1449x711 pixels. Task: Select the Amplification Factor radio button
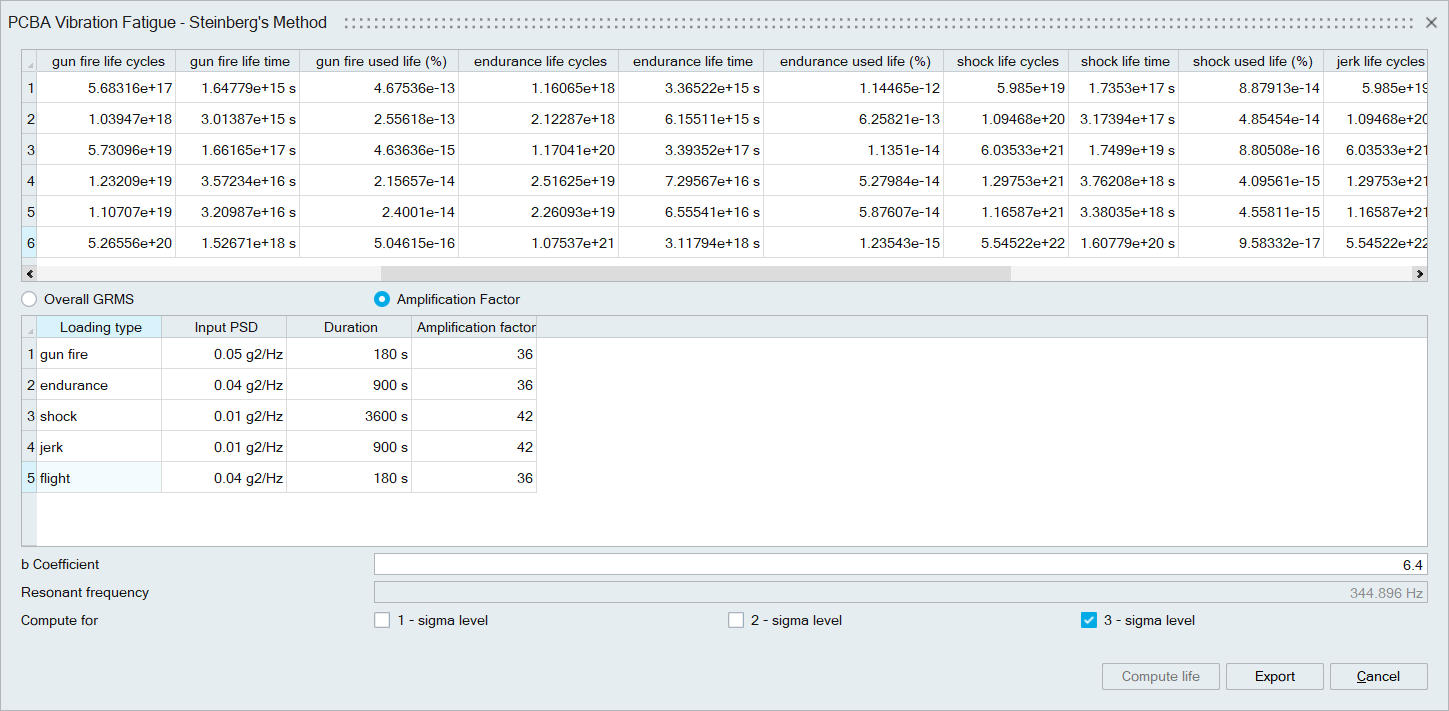pyautogui.click(x=382, y=299)
